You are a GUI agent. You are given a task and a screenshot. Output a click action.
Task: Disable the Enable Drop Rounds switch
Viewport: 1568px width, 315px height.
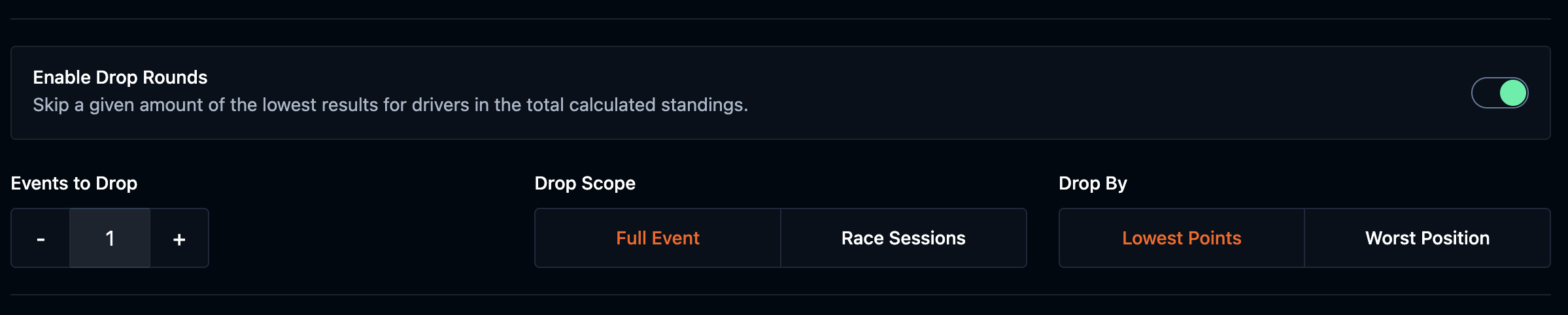tap(1499, 93)
